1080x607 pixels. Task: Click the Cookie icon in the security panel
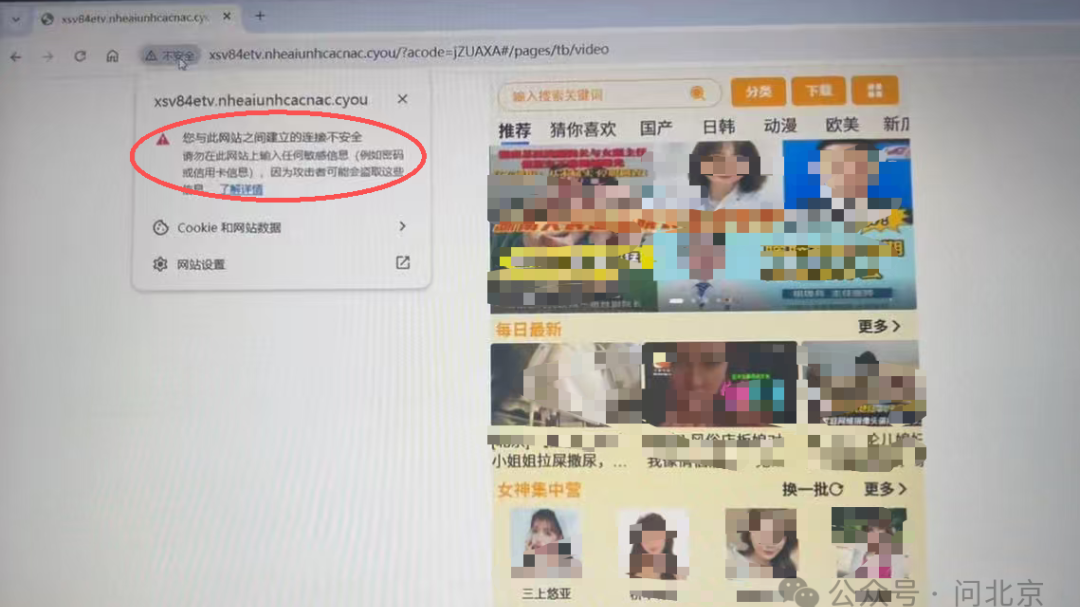(159, 227)
